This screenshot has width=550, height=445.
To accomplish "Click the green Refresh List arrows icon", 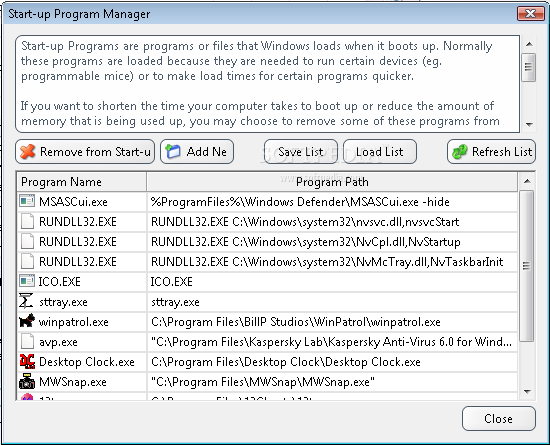I will click(x=460, y=151).
